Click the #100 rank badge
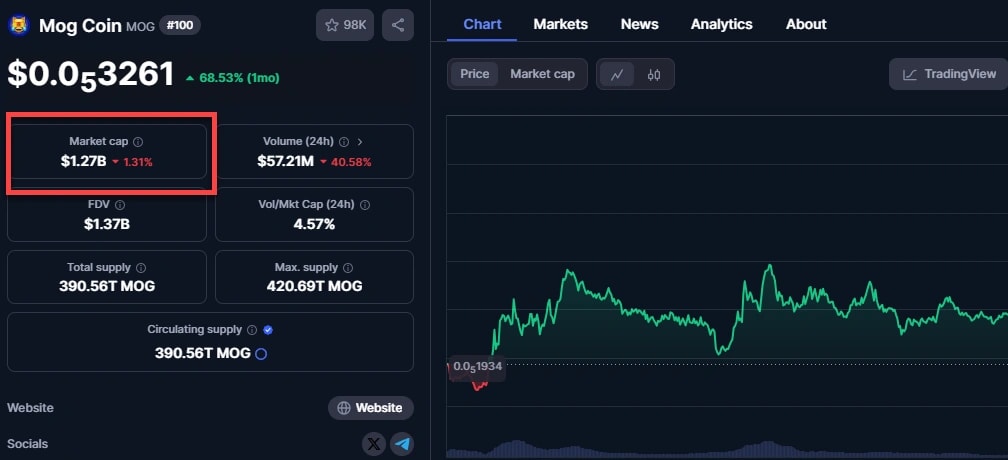The width and height of the screenshot is (1008, 460). click(179, 25)
